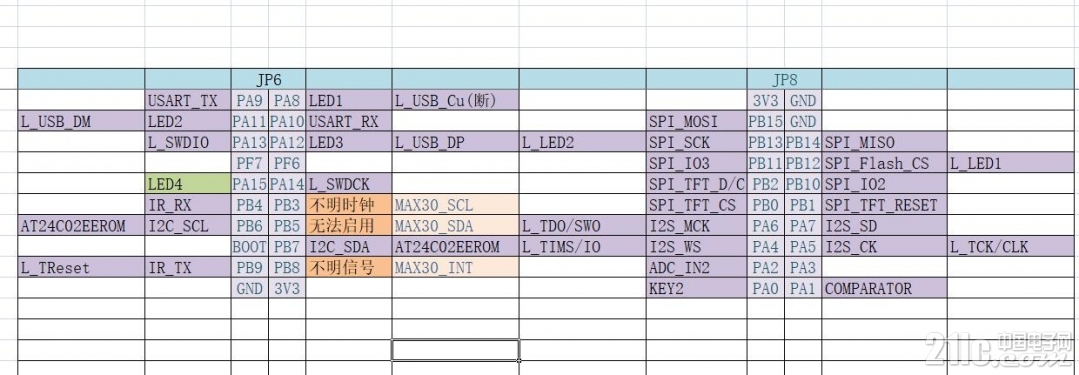Select the green LED4 cell
Viewport: 1079px width, 375px height.
coord(188,184)
